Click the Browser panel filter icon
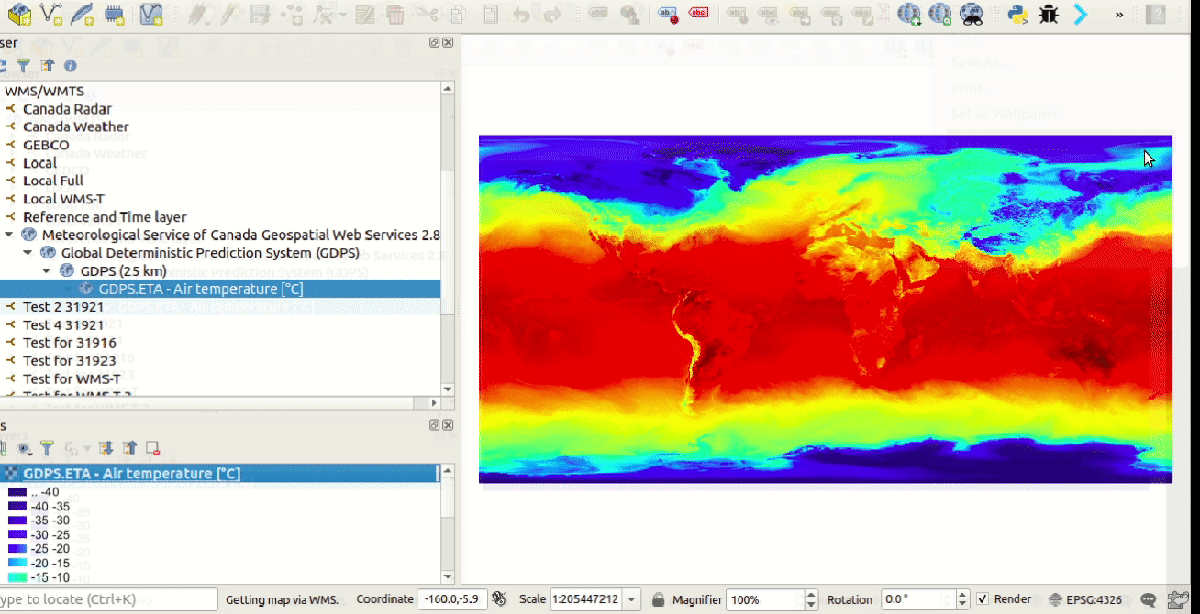Screen dimensions: 1200x614 pyautogui.click(x=24, y=66)
